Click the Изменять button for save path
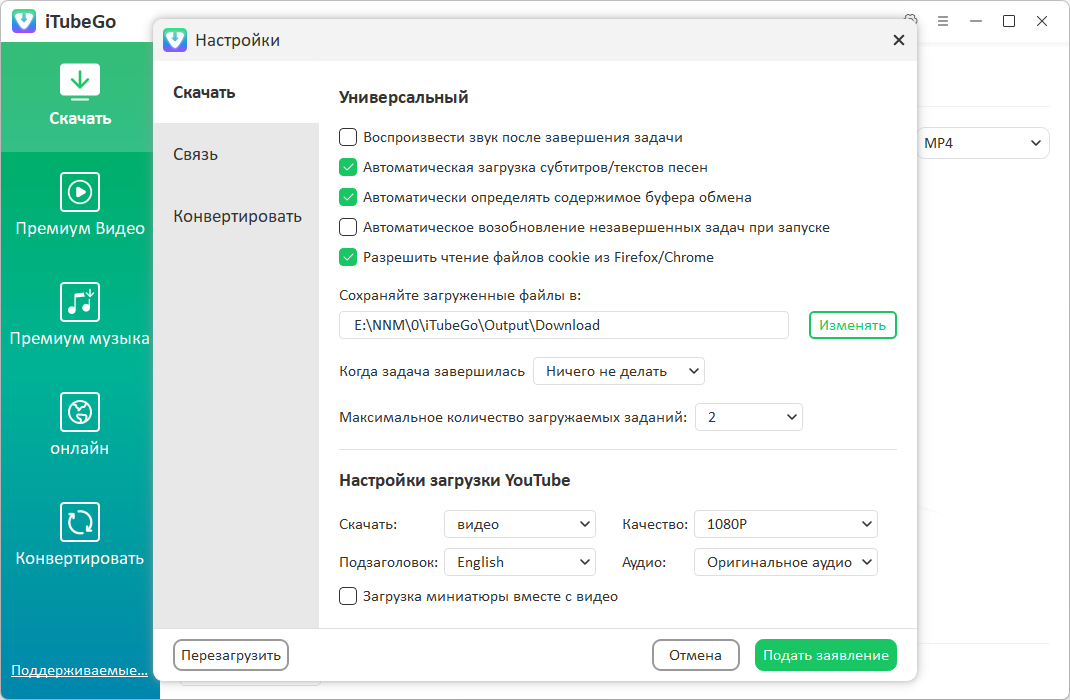This screenshot has width=1070, height=700. [852, 325]
